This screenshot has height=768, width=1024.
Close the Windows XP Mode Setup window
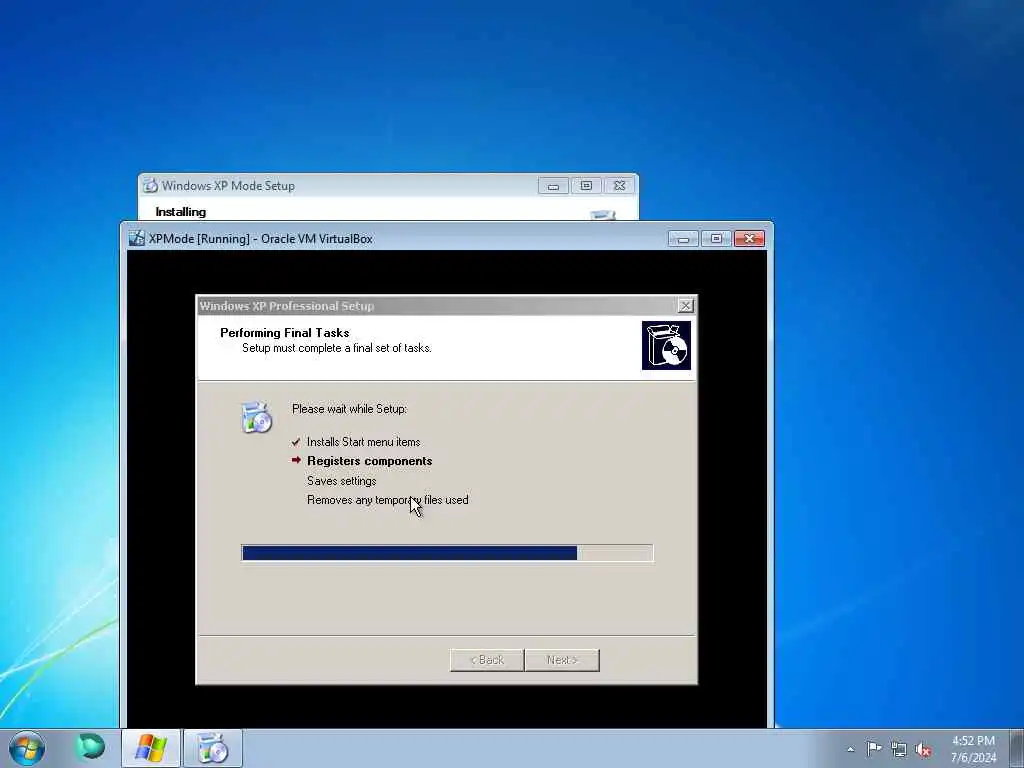619,186
